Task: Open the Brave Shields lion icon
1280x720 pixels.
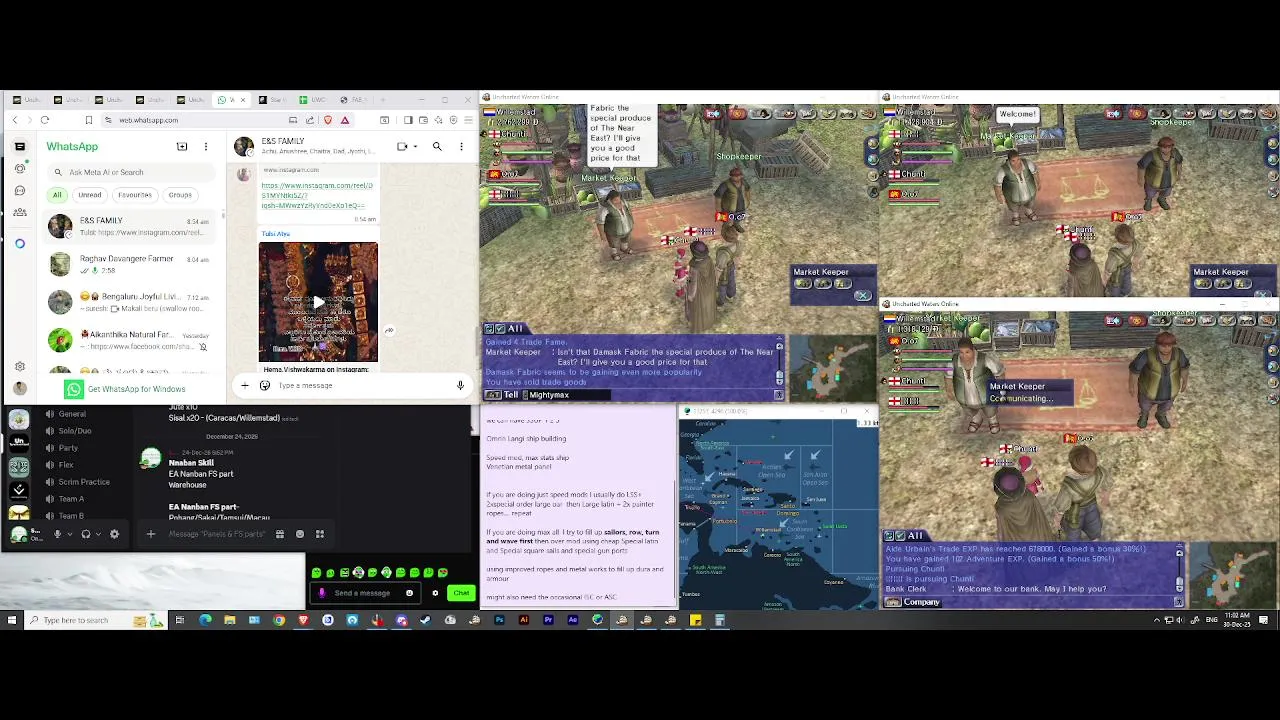Action: tap(328, 120)
